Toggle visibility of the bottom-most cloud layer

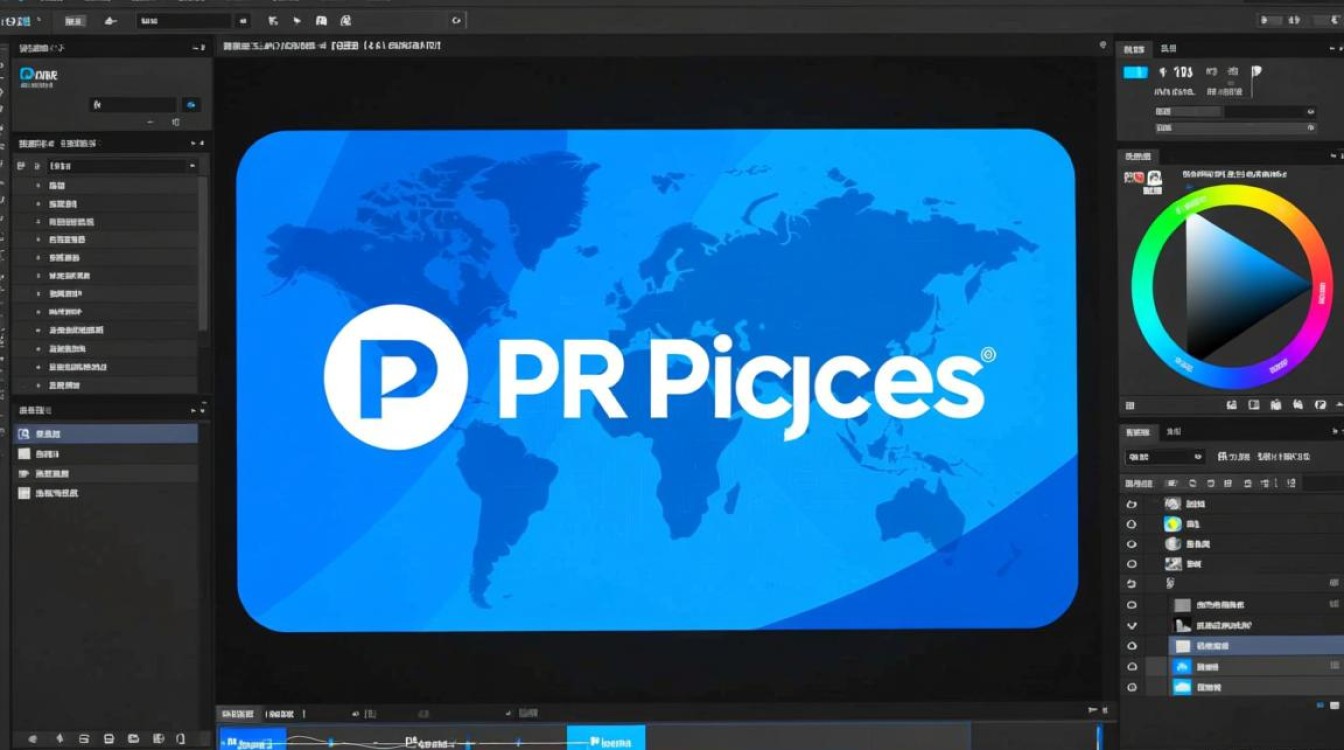pos(1132,687)
